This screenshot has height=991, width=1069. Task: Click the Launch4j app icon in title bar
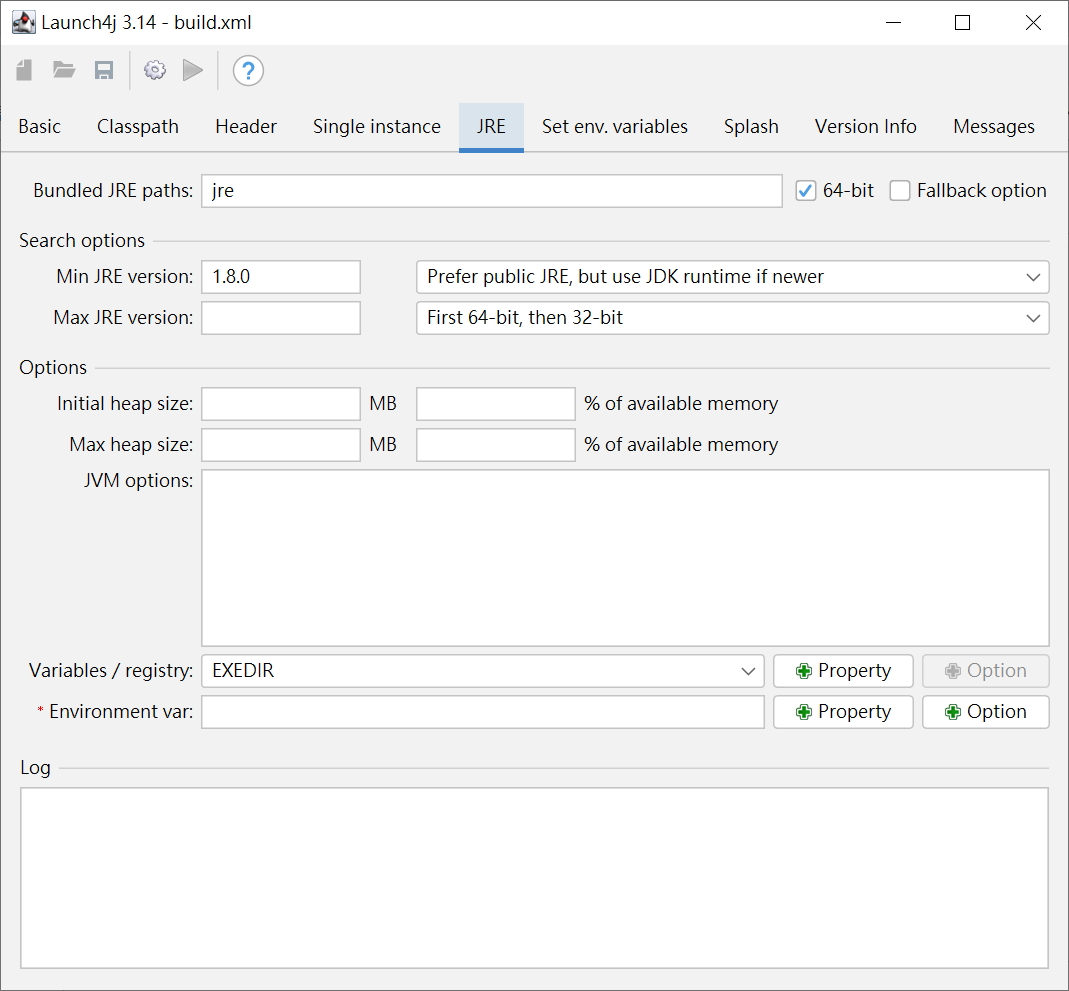click(23, 22)
